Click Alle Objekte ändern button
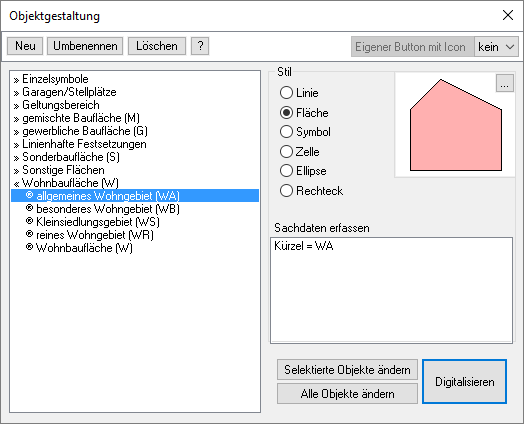 pos(347,394)
